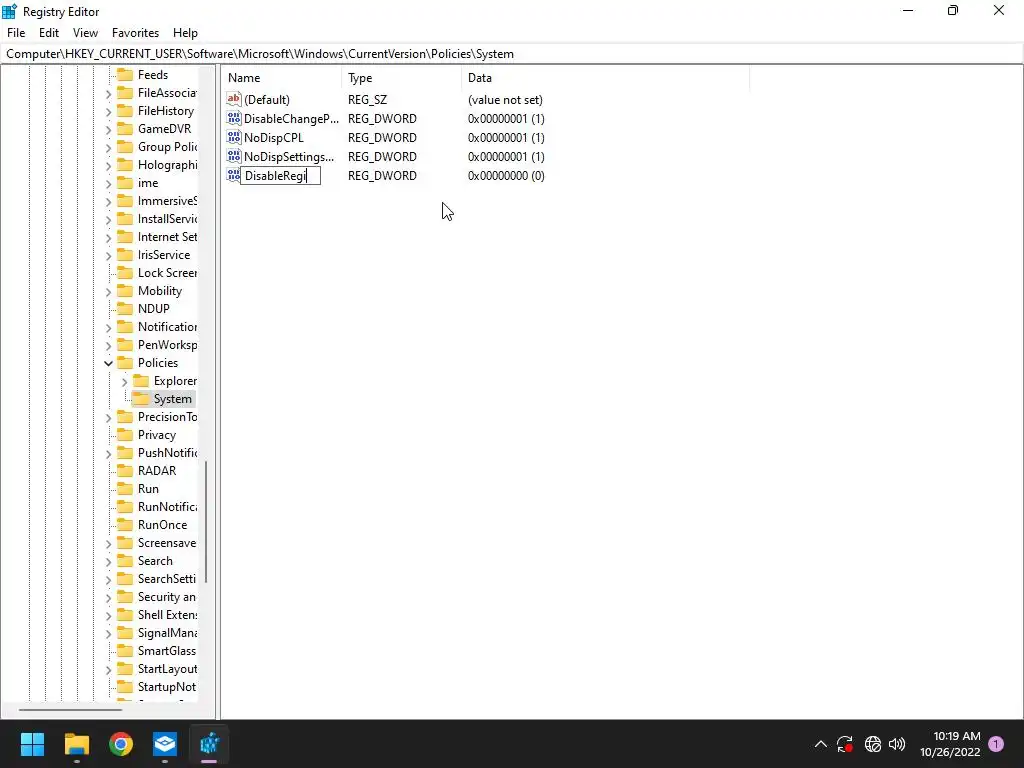Select the RADAR key
The image size is (1024, 768).
(157, 471)
